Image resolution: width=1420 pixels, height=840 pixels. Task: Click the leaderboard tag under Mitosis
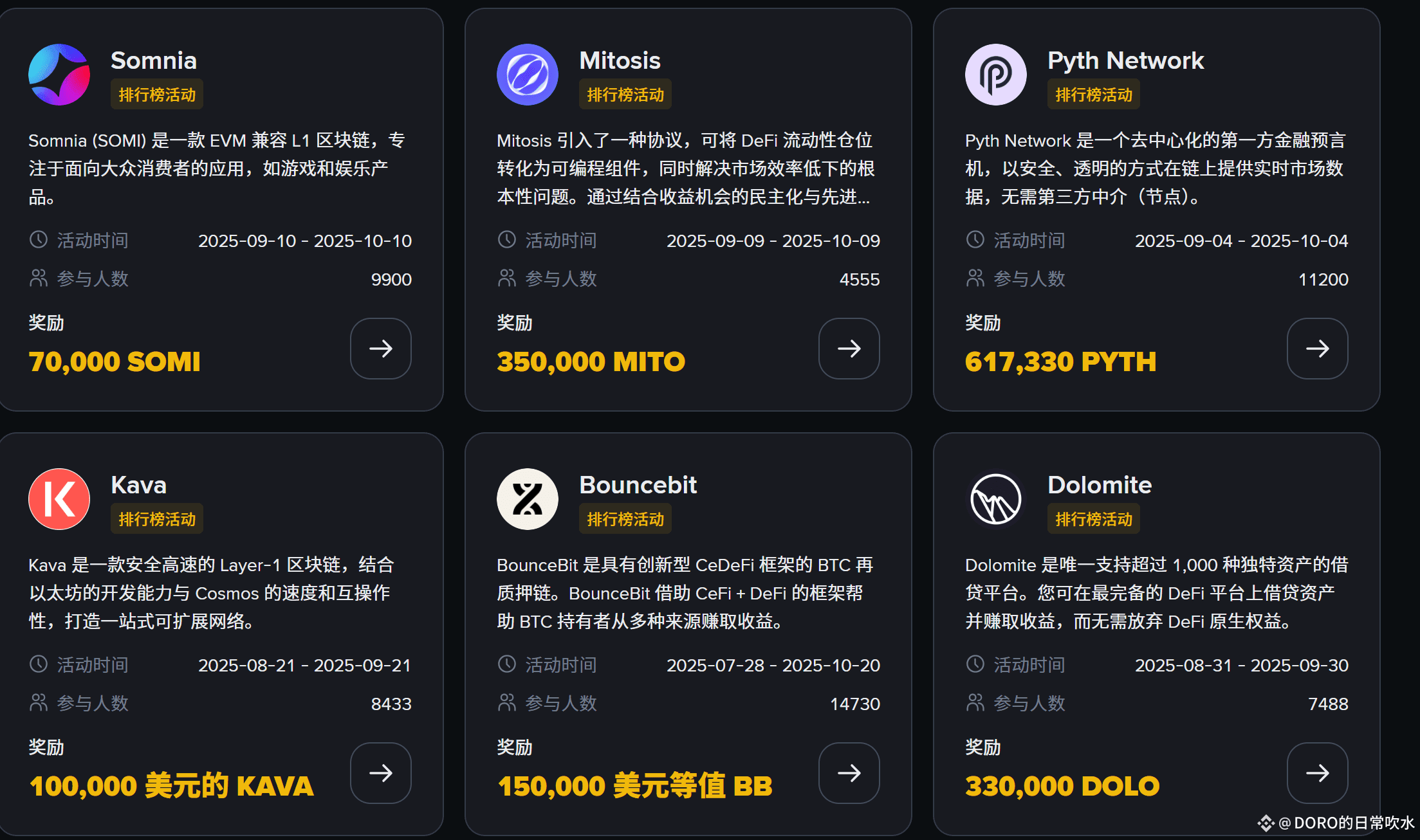625,95
